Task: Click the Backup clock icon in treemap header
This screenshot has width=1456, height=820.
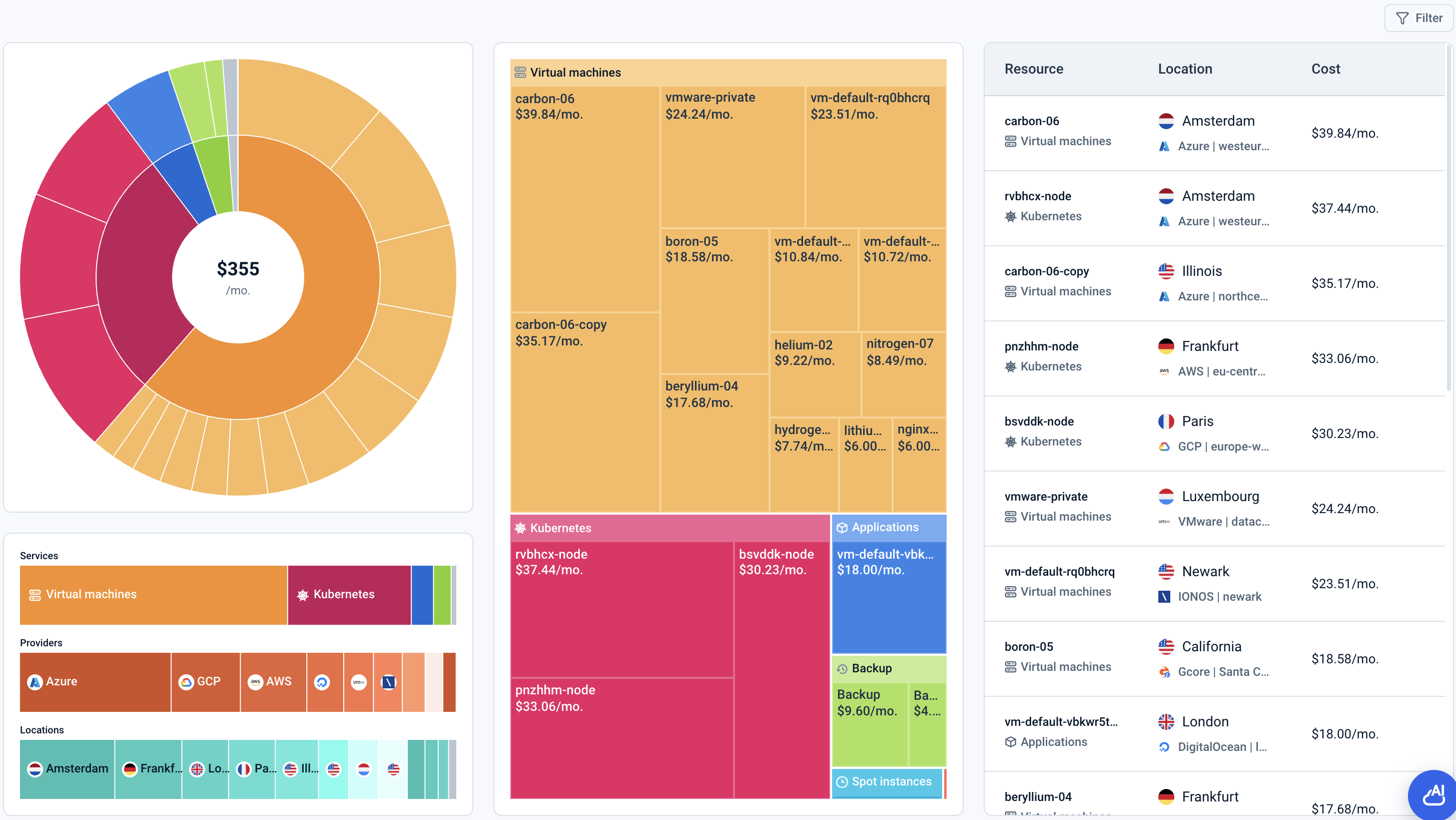Action: point(842,668)
